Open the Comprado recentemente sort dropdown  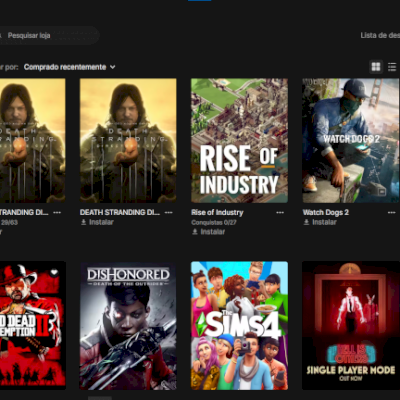pos(70,67)
